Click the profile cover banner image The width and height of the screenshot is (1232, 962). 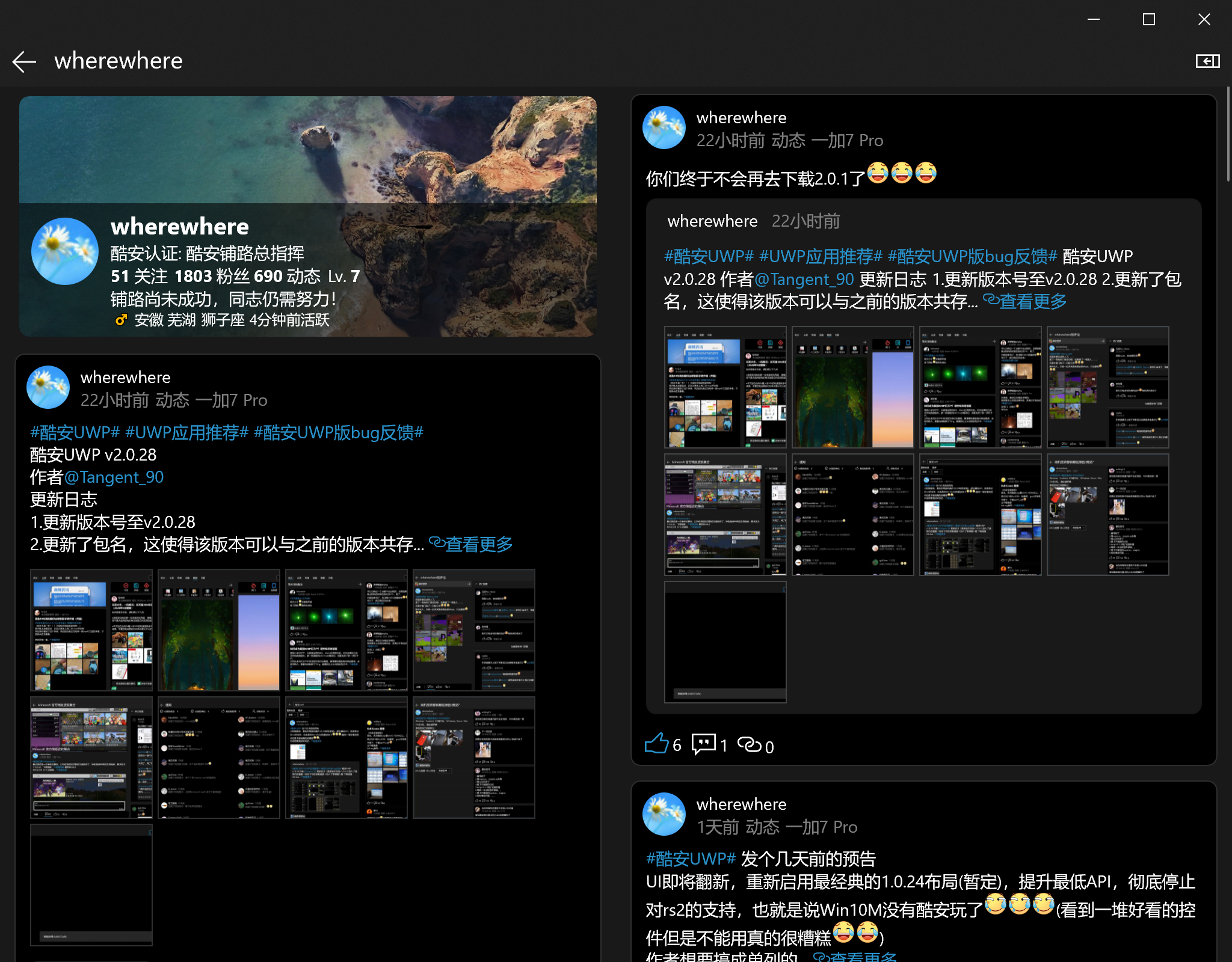308,149
